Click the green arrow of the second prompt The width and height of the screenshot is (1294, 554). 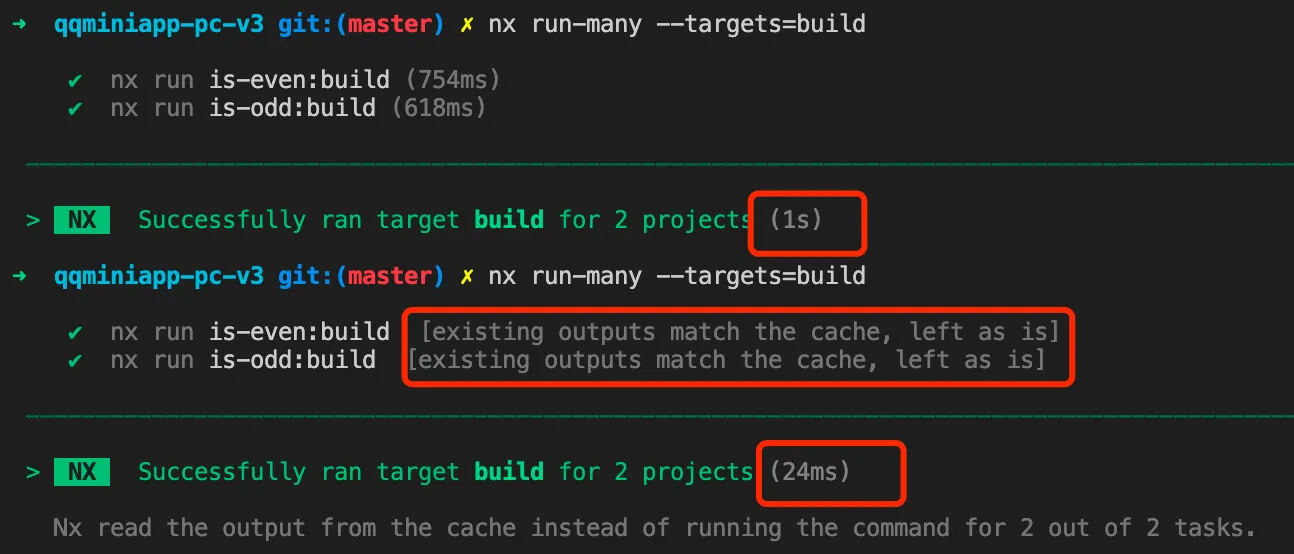point(19,276)
